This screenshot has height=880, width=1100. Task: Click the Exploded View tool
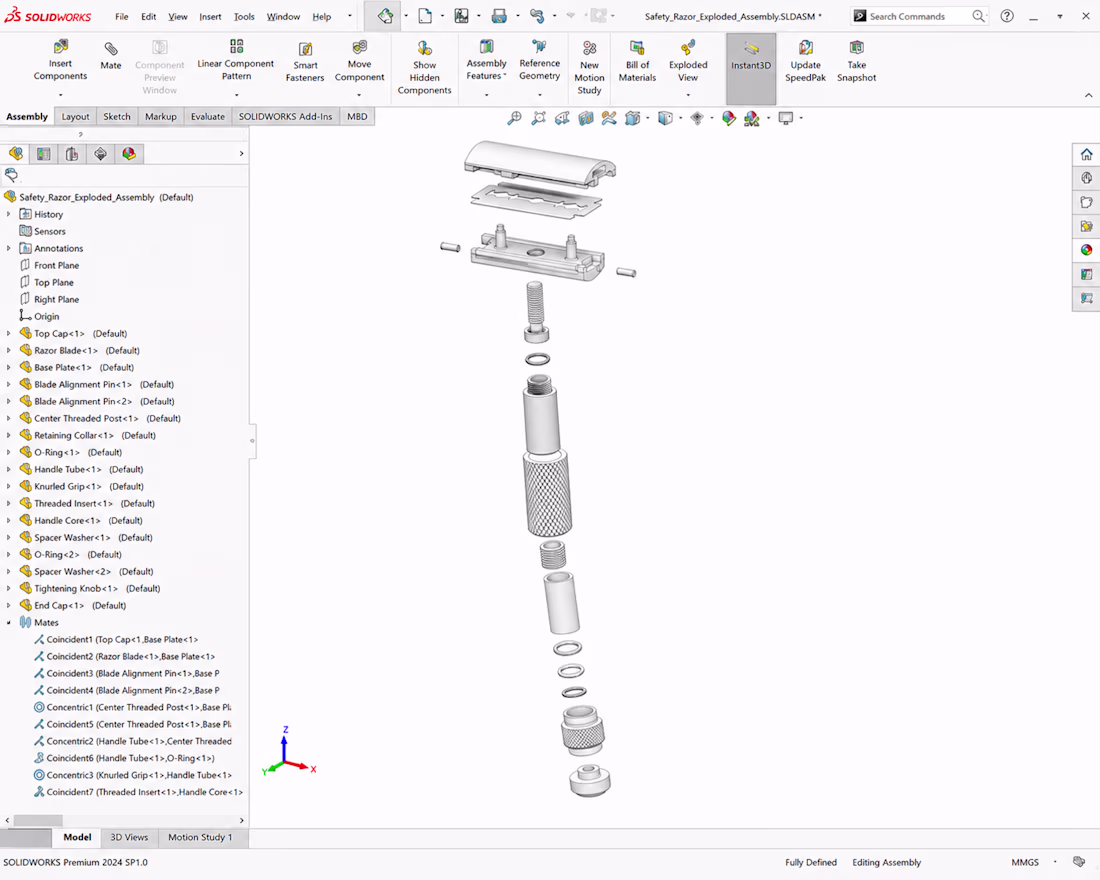pyautogui.click(x=688, y=62)
